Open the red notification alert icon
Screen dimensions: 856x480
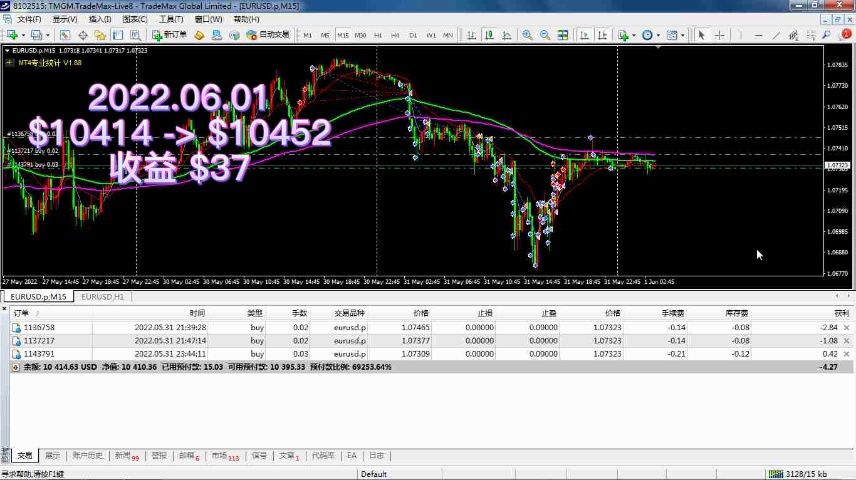846,34
